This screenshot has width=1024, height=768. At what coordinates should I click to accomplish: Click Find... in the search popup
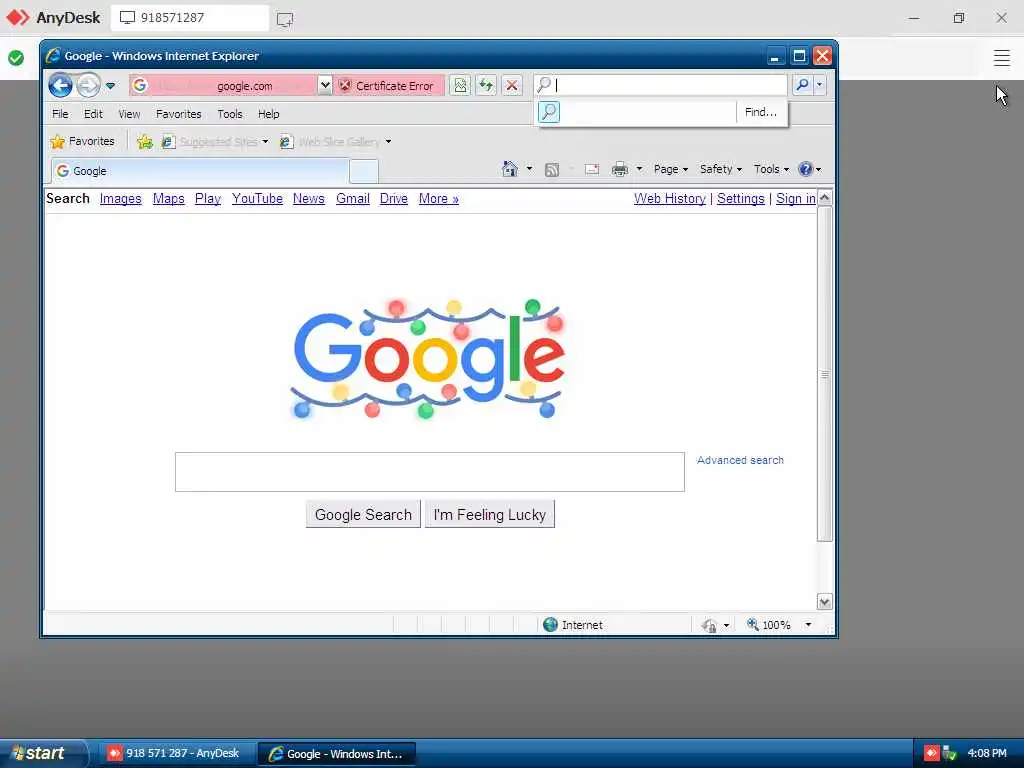(761, 112)
